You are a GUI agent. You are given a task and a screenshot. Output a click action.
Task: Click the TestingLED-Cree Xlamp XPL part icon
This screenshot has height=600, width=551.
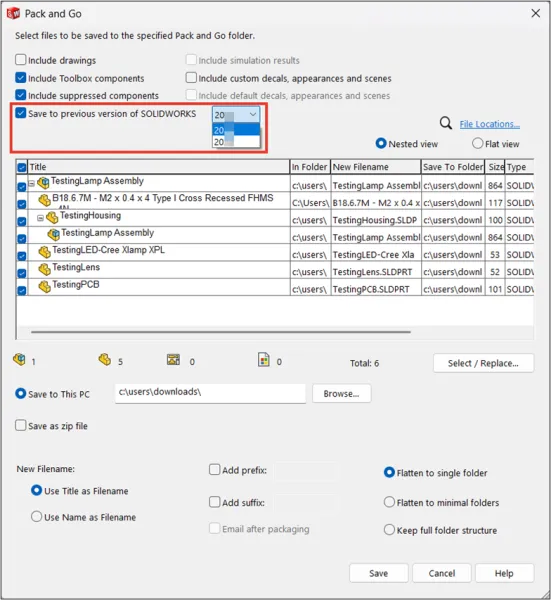point(44,251)
